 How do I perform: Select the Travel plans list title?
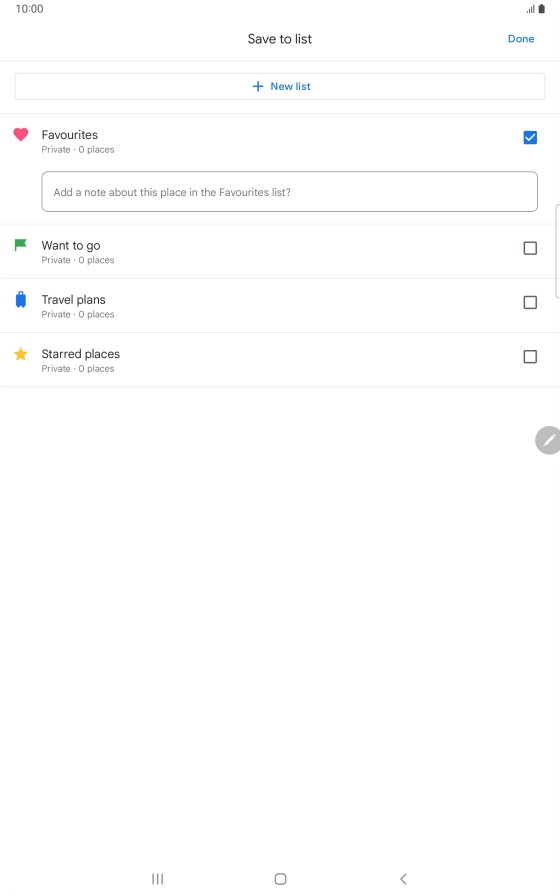point(73,300)
